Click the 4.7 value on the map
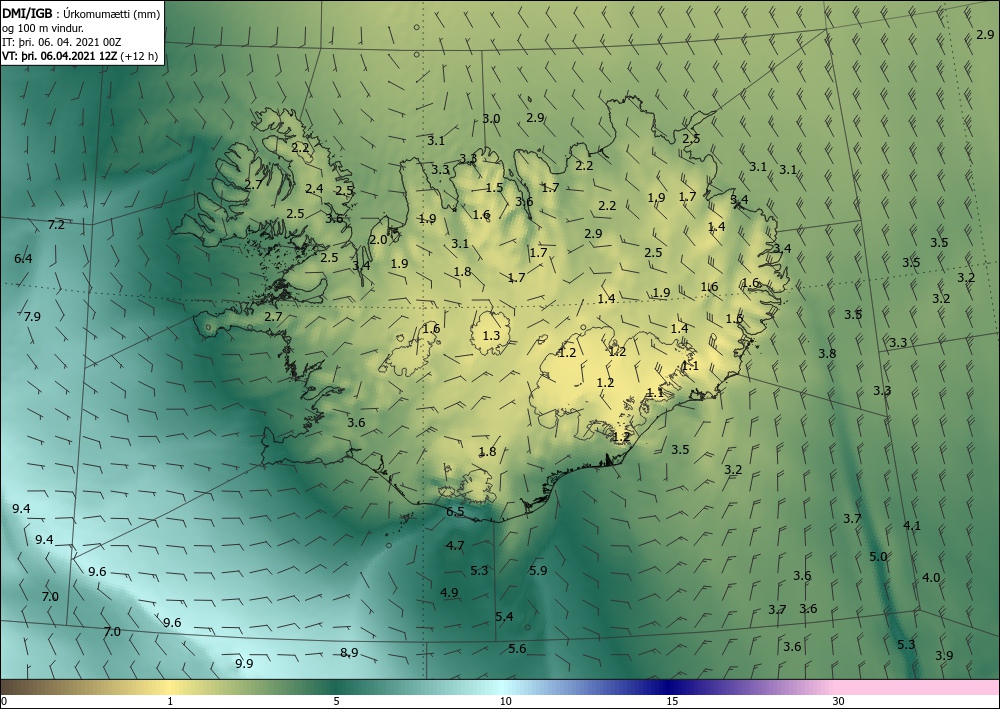The image size is (1000, 709). point(455,545)
